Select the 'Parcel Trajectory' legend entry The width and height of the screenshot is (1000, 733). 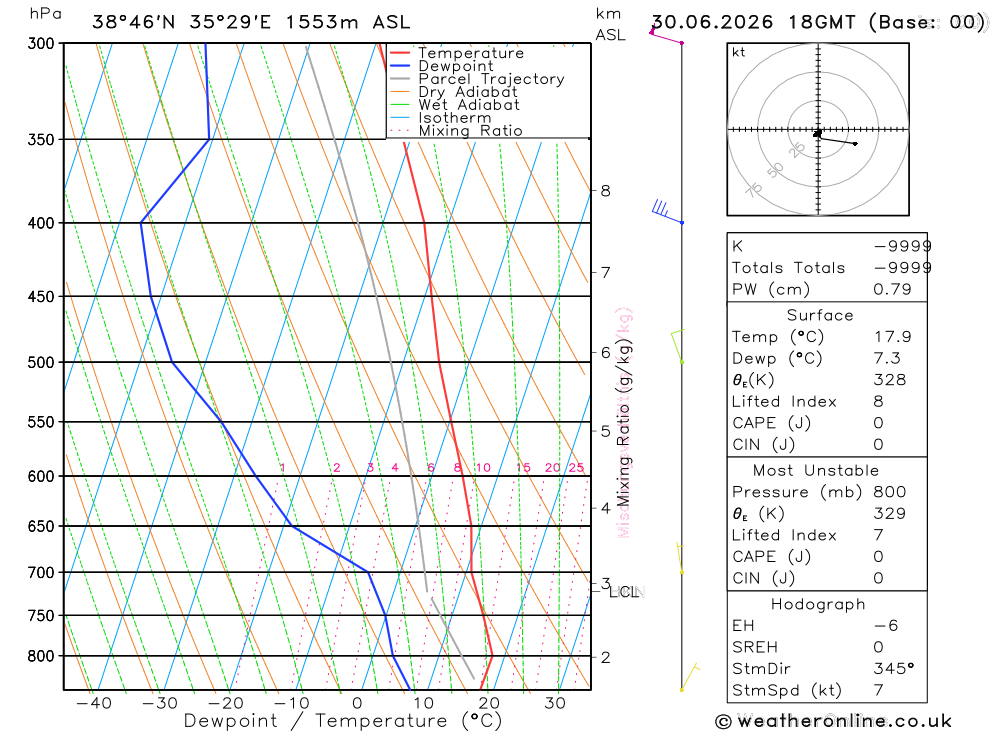pyautogui.click(x=491, y=79)
